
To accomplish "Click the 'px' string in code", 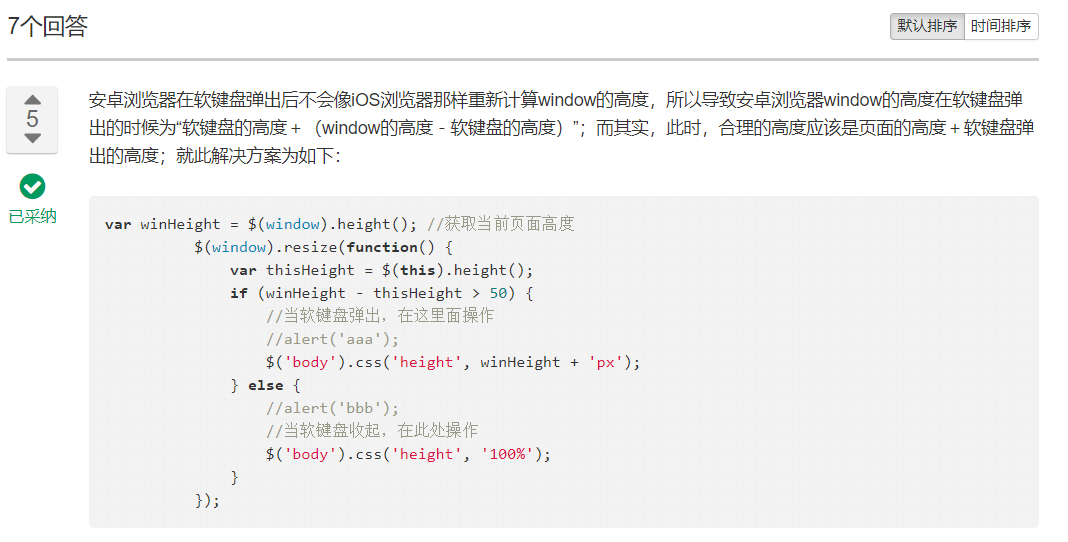I will [x=606, y=362].
